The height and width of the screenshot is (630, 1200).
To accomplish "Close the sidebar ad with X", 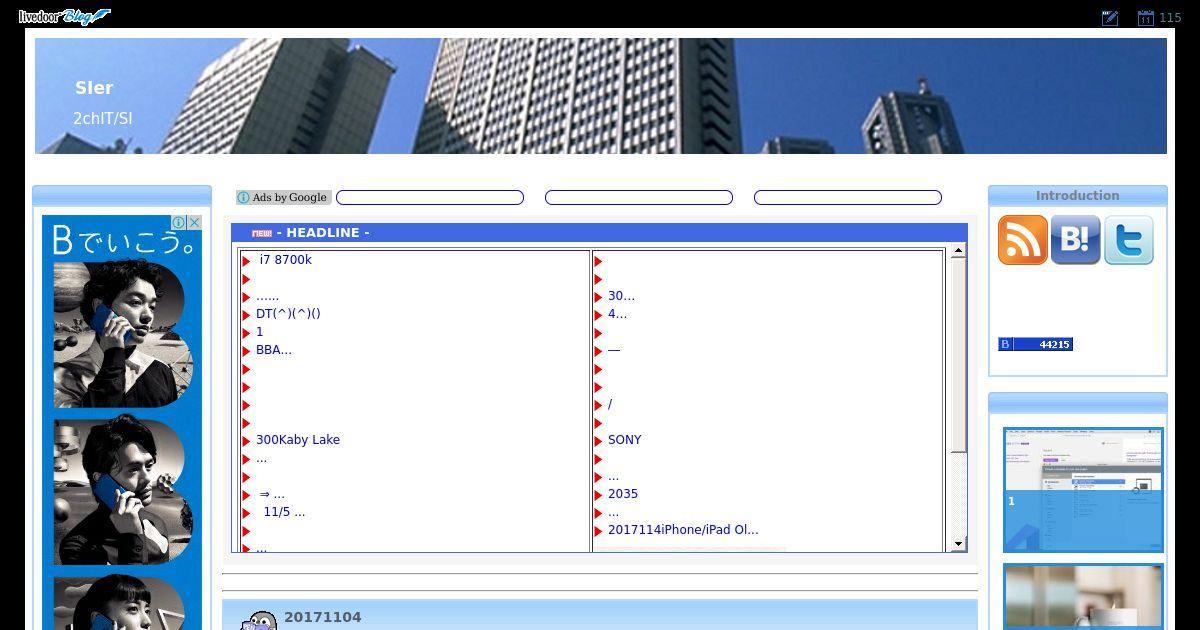I will 194,222.
